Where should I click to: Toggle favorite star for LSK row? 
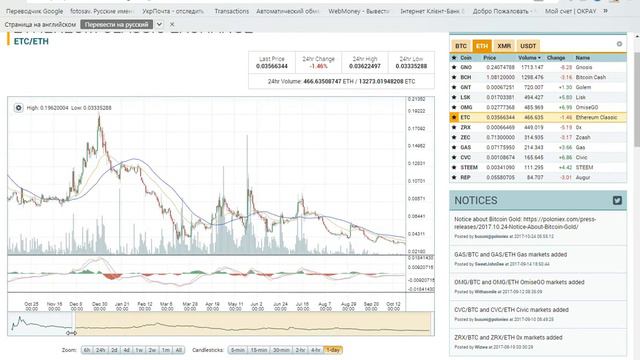pos(454,97)
